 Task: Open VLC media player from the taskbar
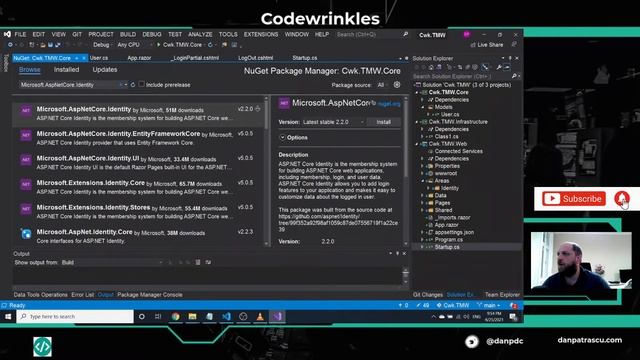(x=260, y=316)
